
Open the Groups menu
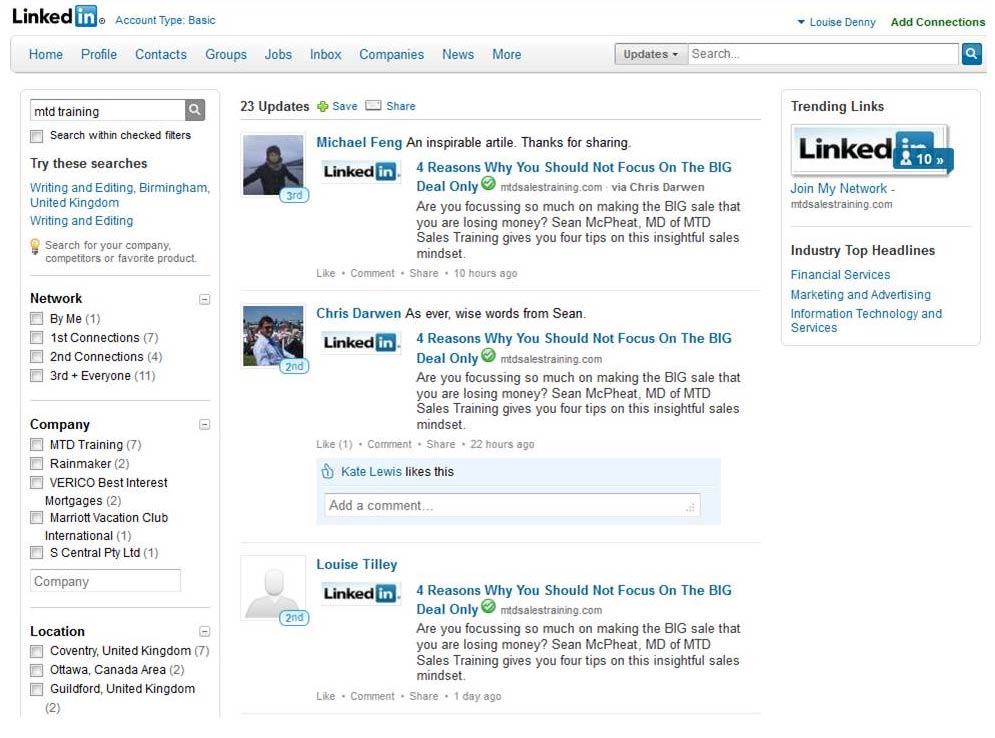point(226,55)
